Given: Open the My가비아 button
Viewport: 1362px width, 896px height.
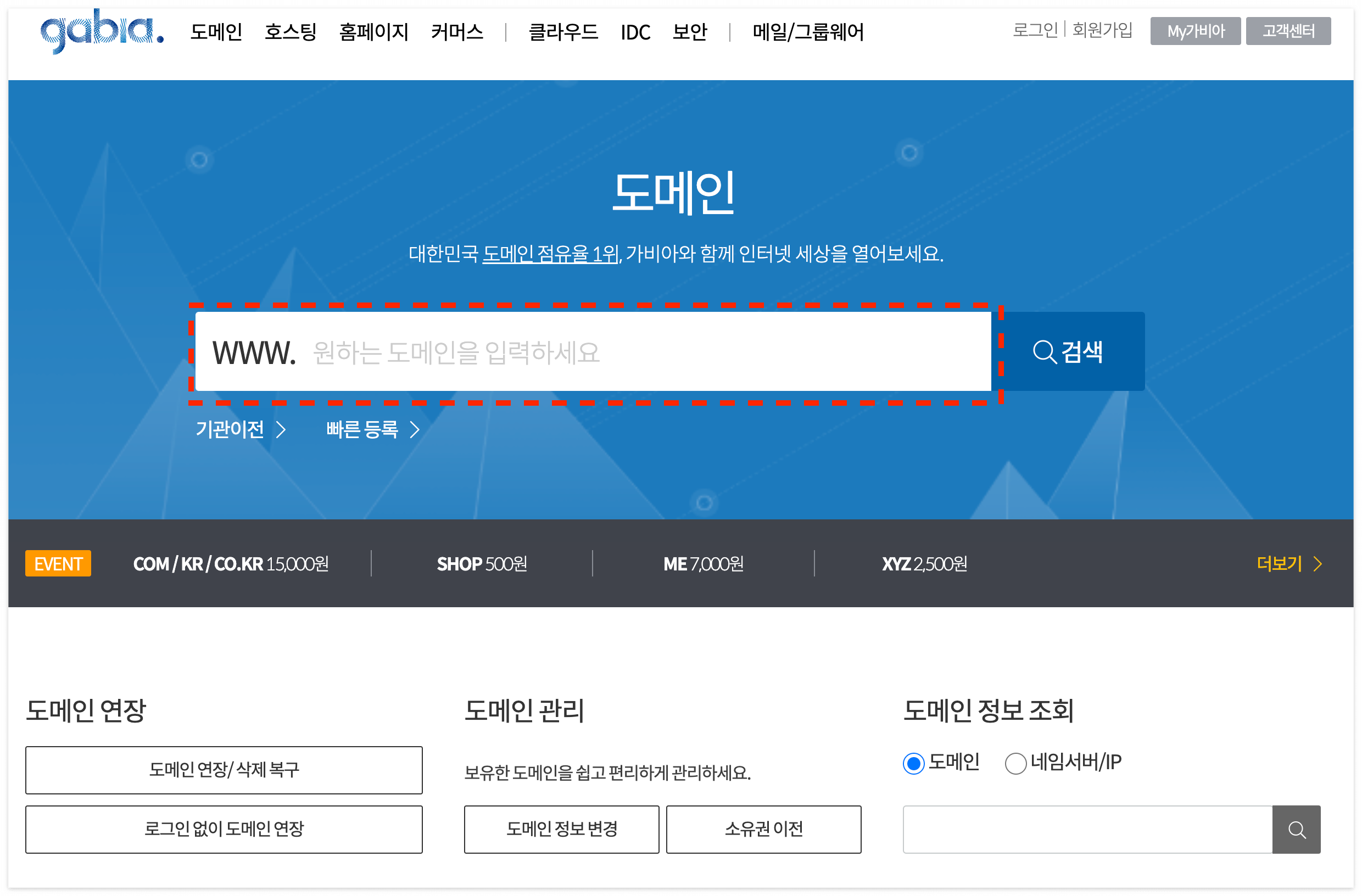Looking at the screenshot, I should [1196, 31].
